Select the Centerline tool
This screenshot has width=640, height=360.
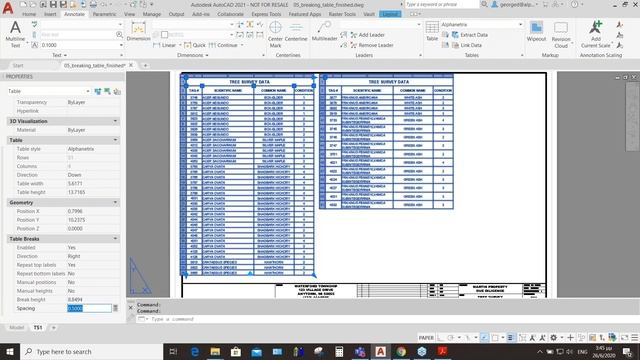(x=296, y=32)
